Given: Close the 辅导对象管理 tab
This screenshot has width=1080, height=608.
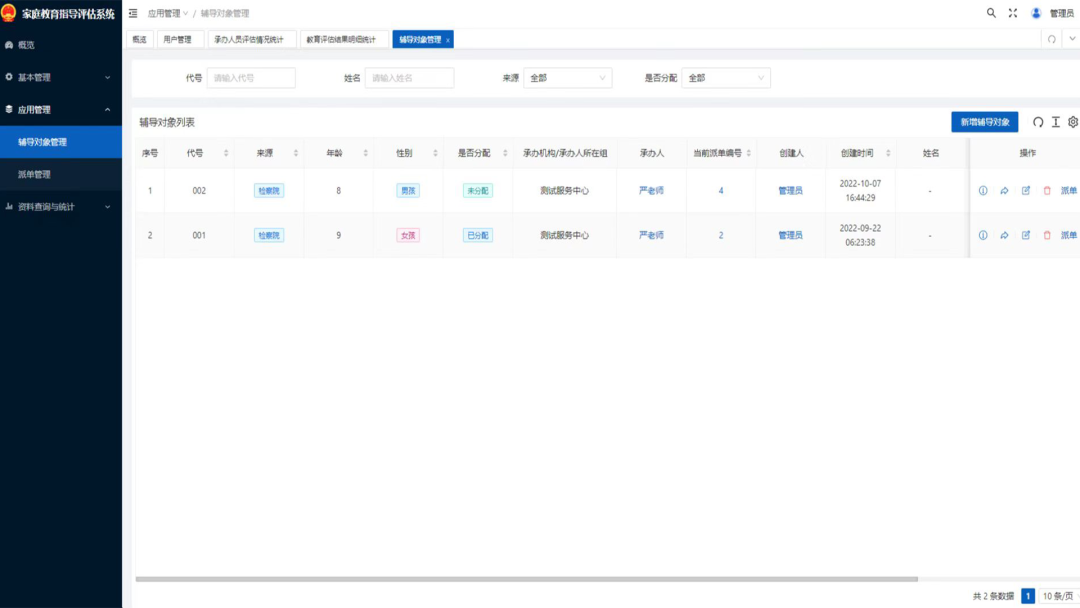Looking at the screenshot, I should pos(448,40).
